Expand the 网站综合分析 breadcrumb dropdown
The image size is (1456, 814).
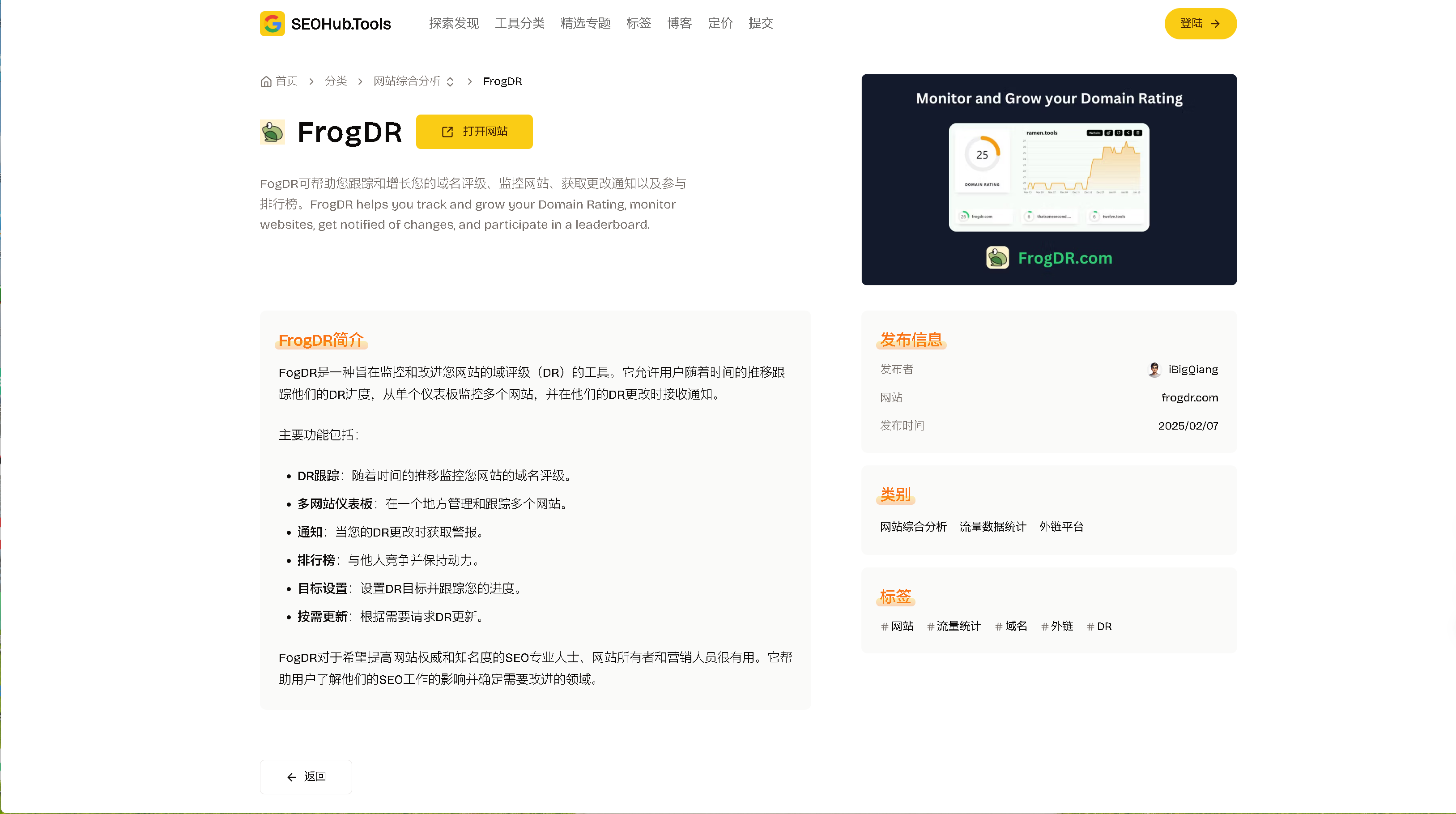pos(450,82)
